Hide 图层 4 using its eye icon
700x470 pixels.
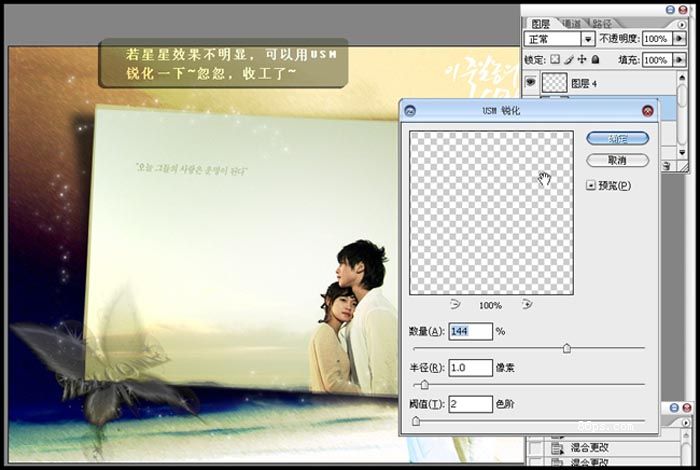click(530, 83)
